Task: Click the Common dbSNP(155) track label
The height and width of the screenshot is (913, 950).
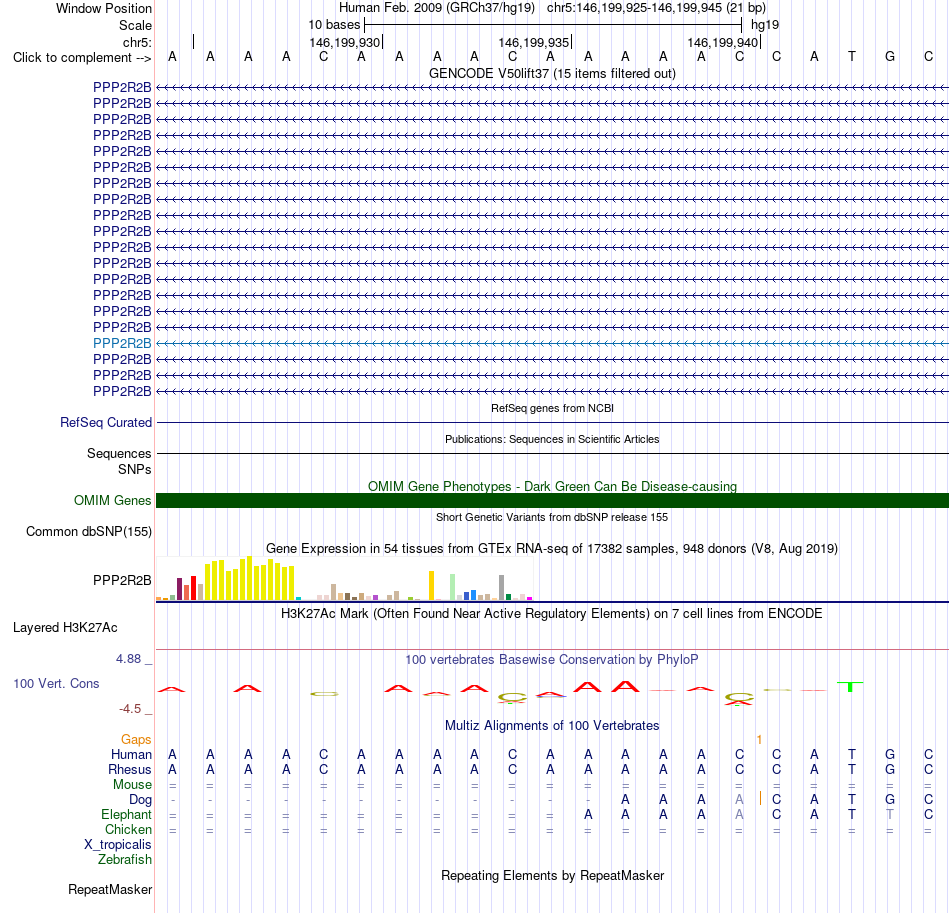Action: (x=88, y=531)
